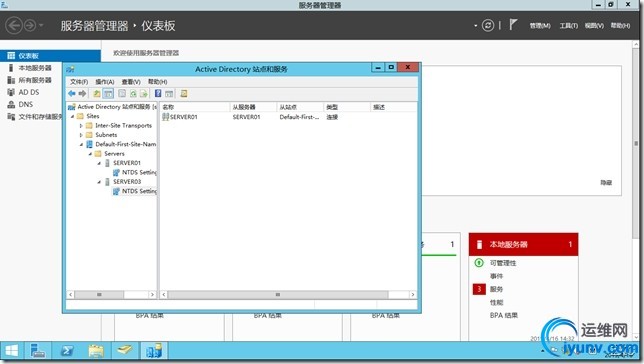Expand the Subnets node
This screenshot has width=644, height=364.
(81, 135)
